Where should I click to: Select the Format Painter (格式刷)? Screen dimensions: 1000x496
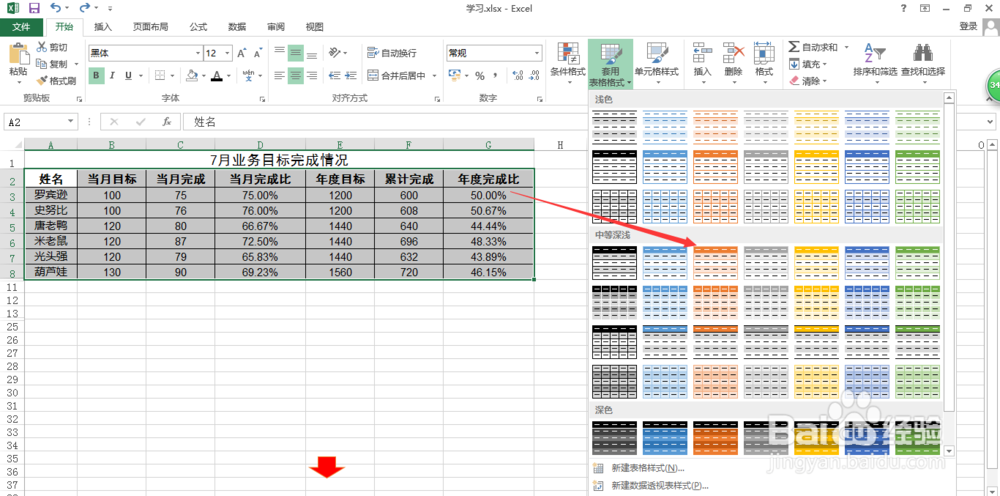[55, 81]
